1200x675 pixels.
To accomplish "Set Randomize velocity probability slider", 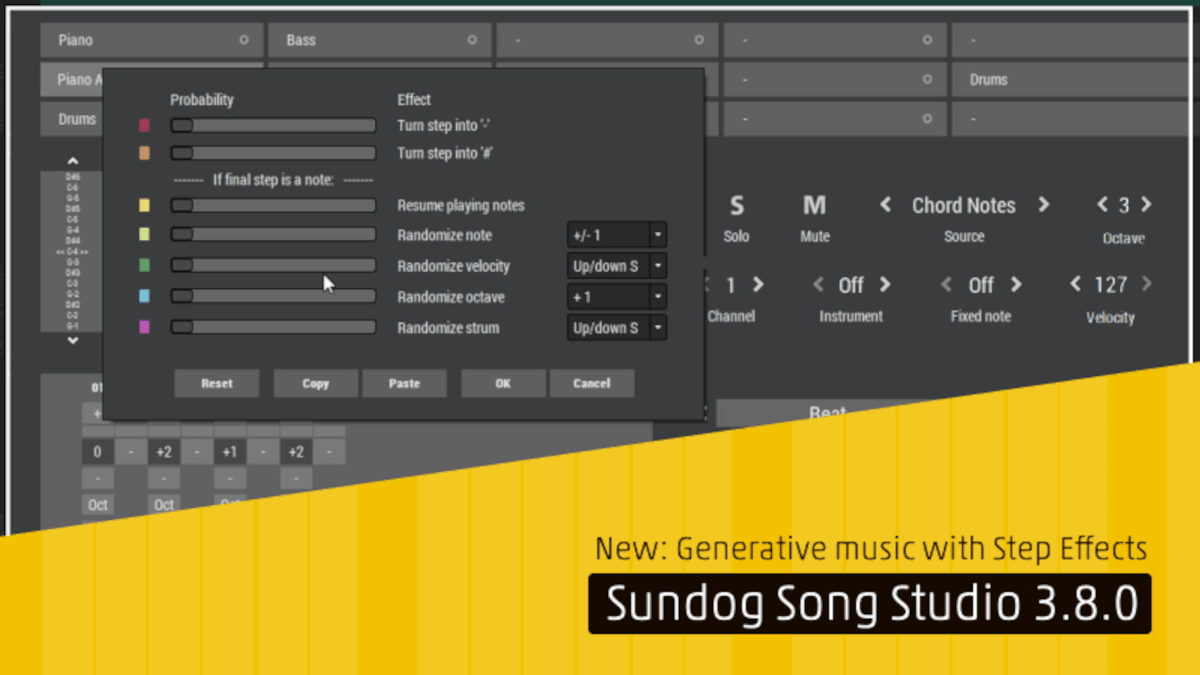I will [273, 266].
